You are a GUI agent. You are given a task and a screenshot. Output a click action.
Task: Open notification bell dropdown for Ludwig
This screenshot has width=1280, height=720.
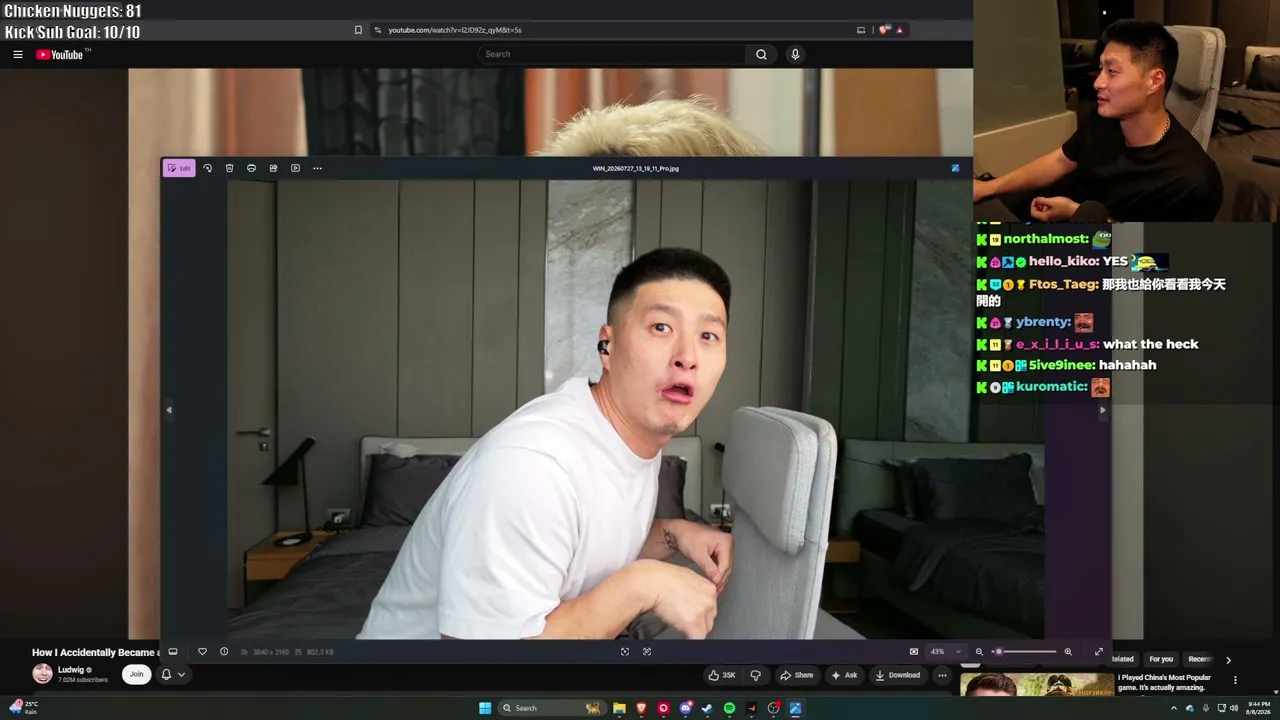pos(172,675)
